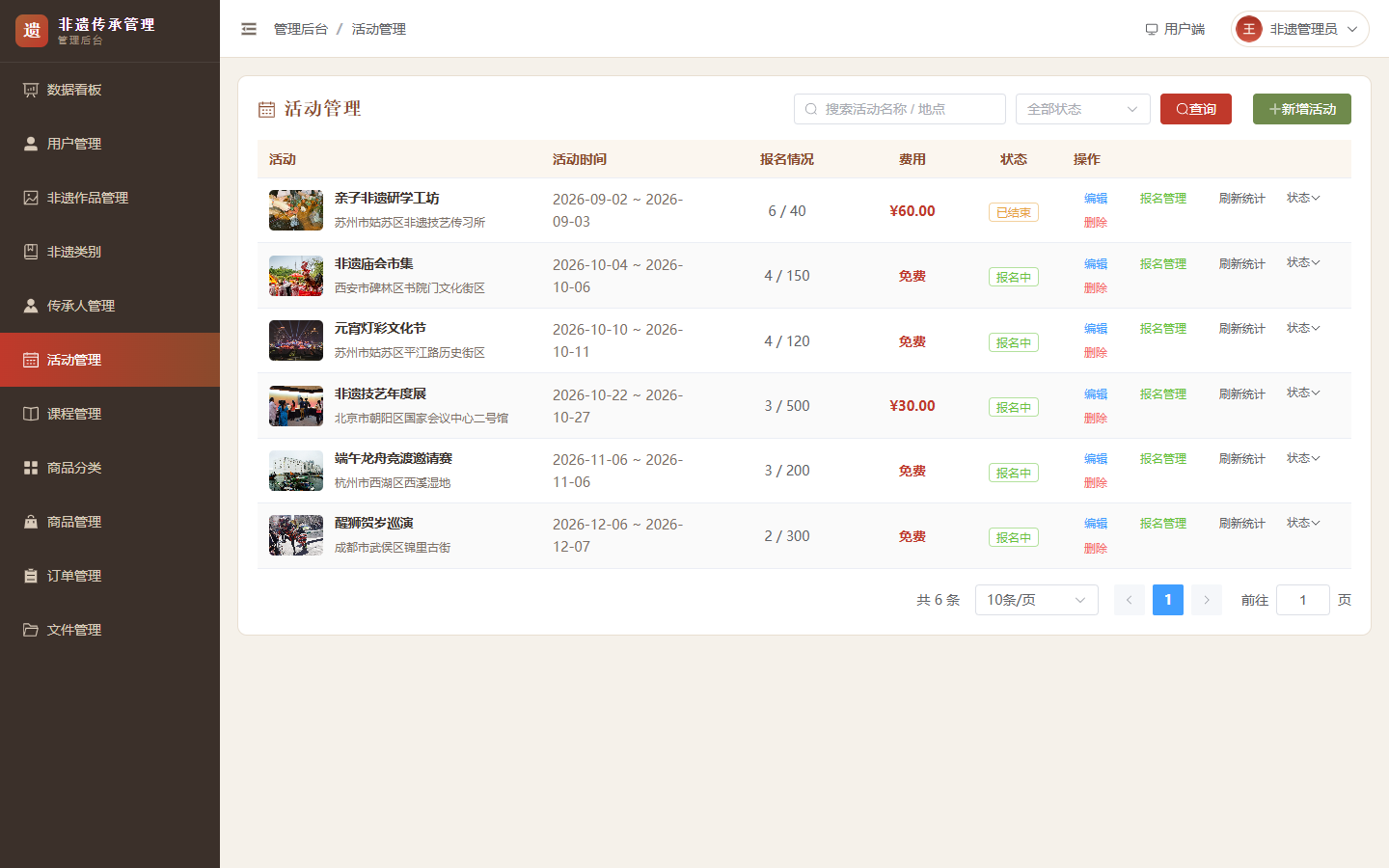Click the red 查询 search button
Viewport: 1389px width, 868px height.
pos(1196,109)
